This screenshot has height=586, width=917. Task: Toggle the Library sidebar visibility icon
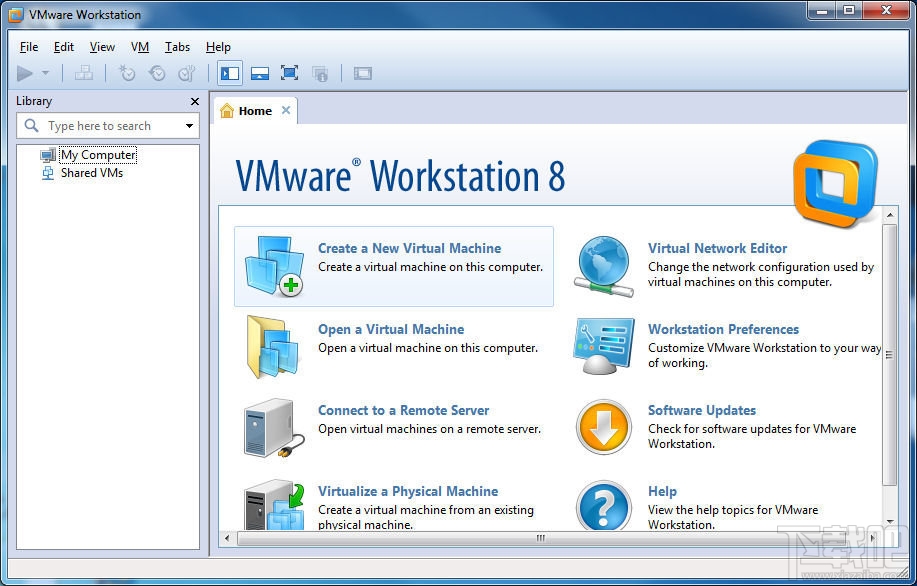click(231, 73)
